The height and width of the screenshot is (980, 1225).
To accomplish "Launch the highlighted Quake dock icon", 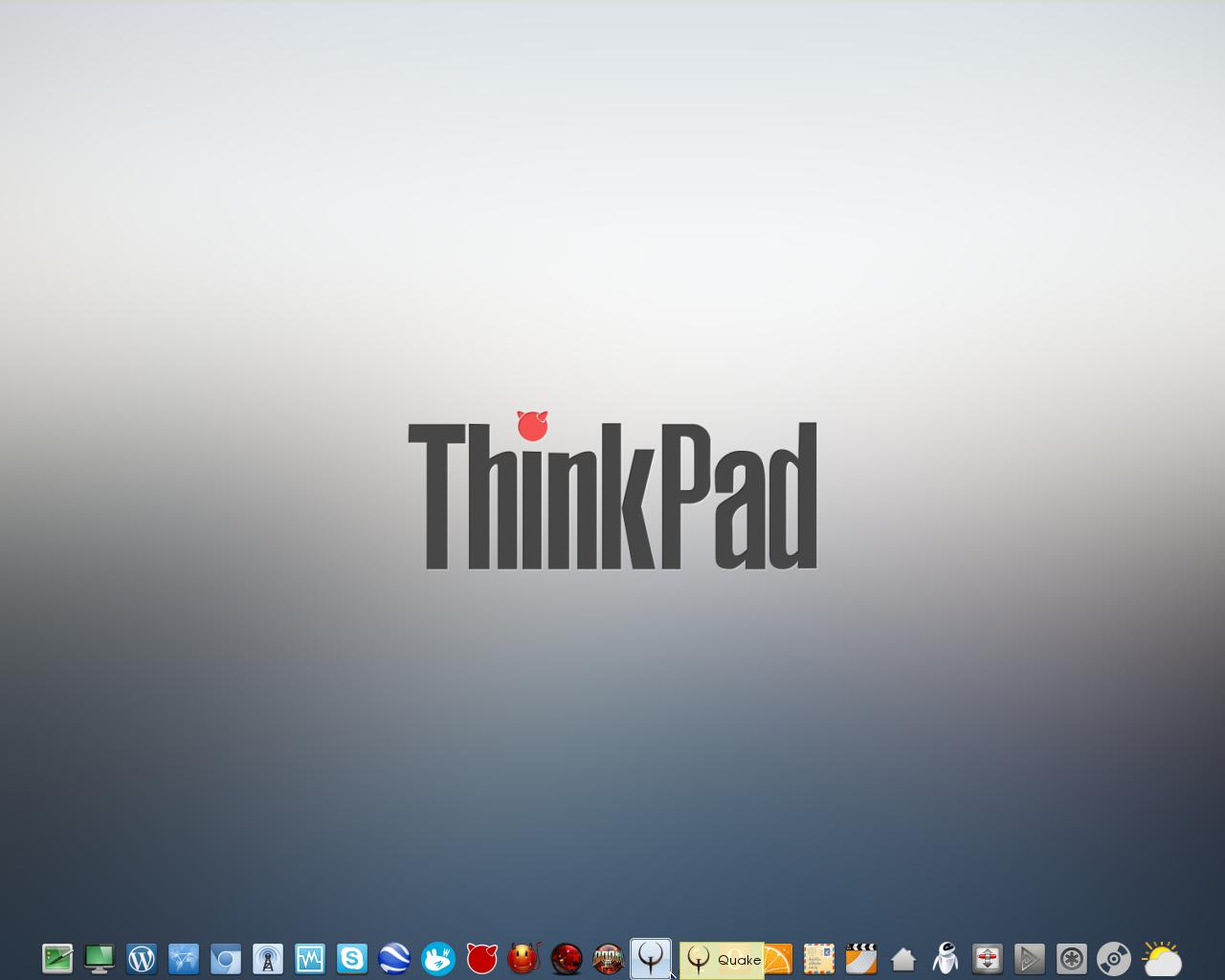I will [651, 958].
